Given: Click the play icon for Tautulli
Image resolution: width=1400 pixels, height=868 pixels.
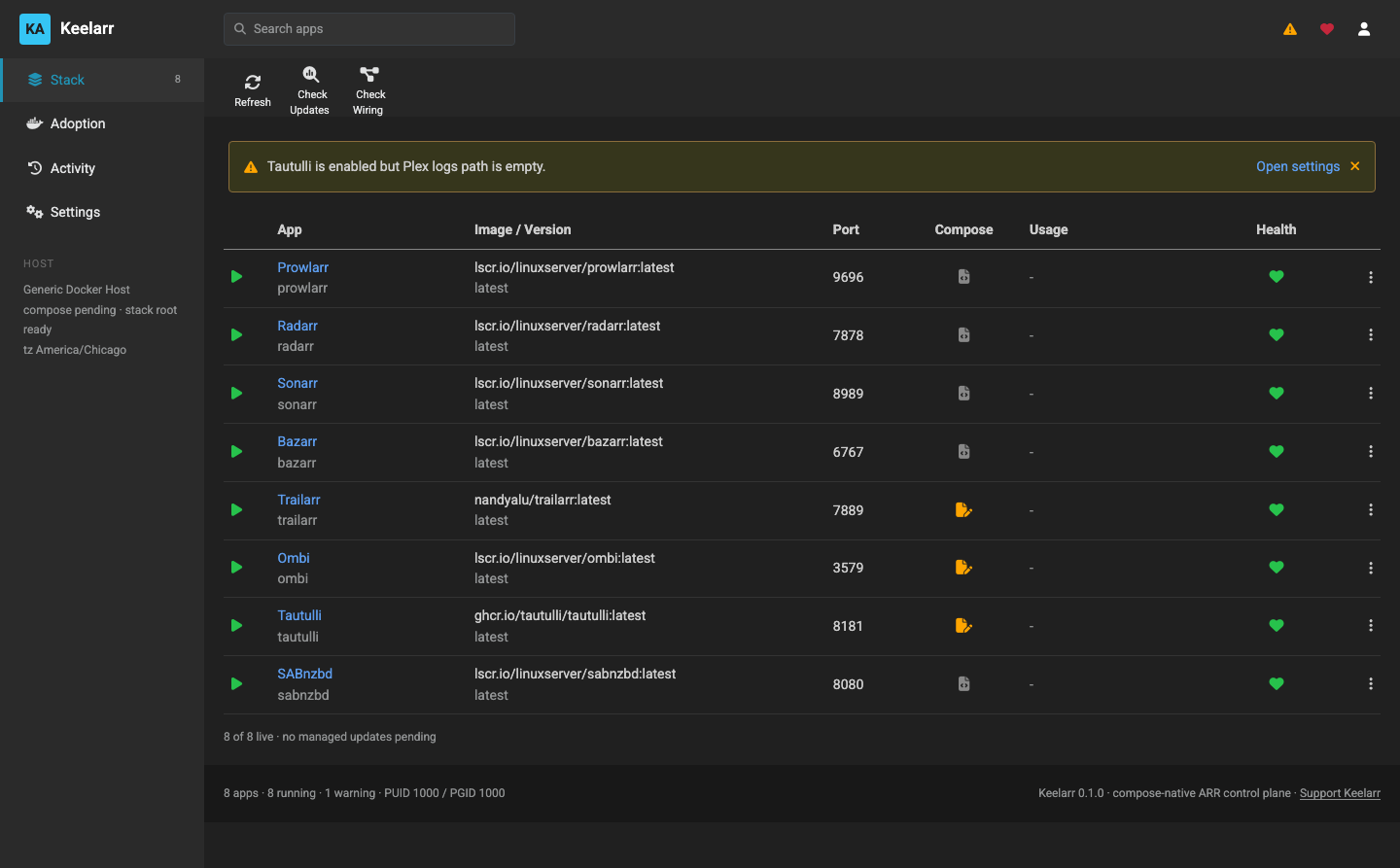Looking at the screenshot, I should point(236,626).
